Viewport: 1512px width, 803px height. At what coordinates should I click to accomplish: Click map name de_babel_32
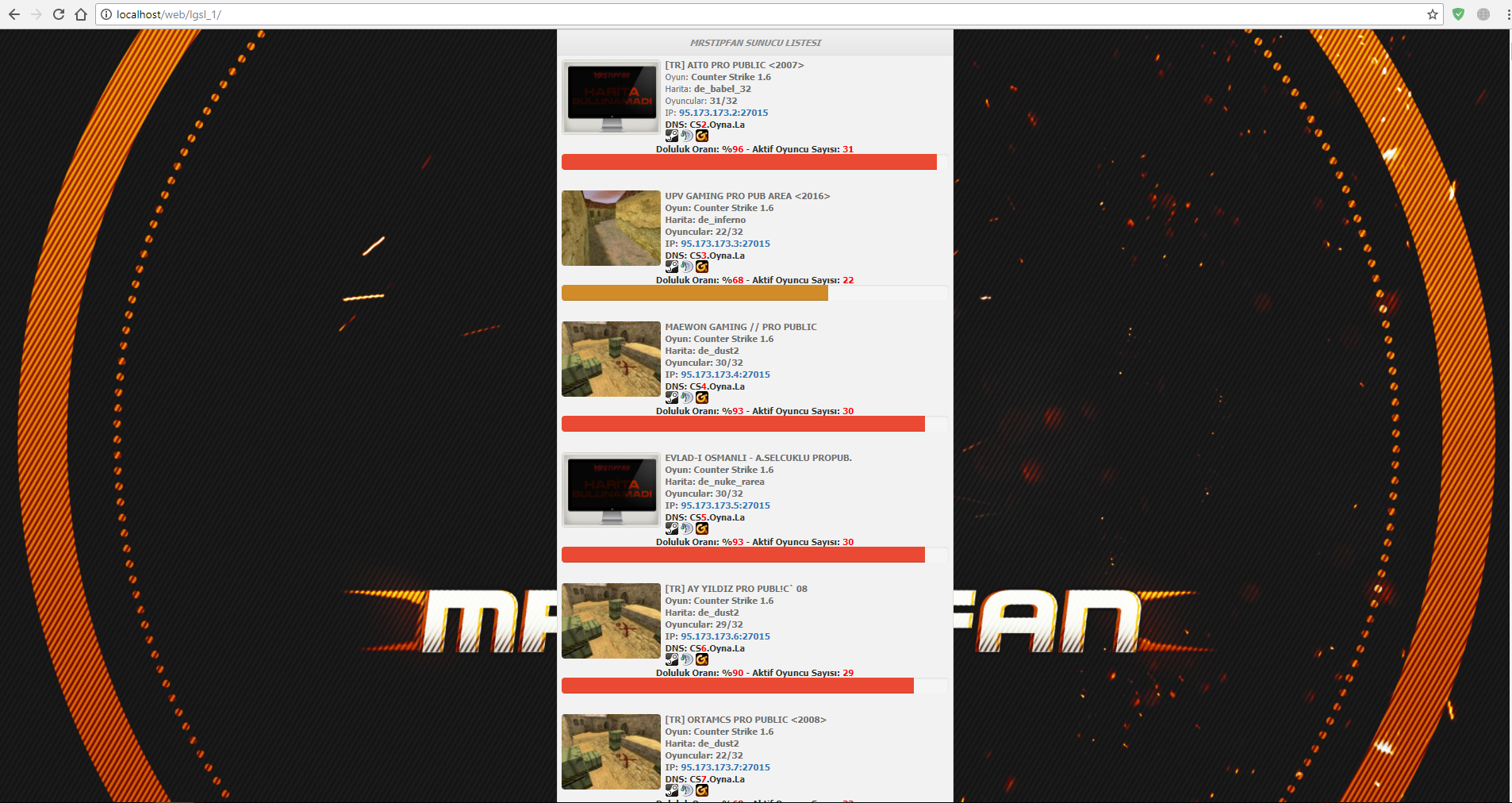pyautogui.click(x=723, y=89)
